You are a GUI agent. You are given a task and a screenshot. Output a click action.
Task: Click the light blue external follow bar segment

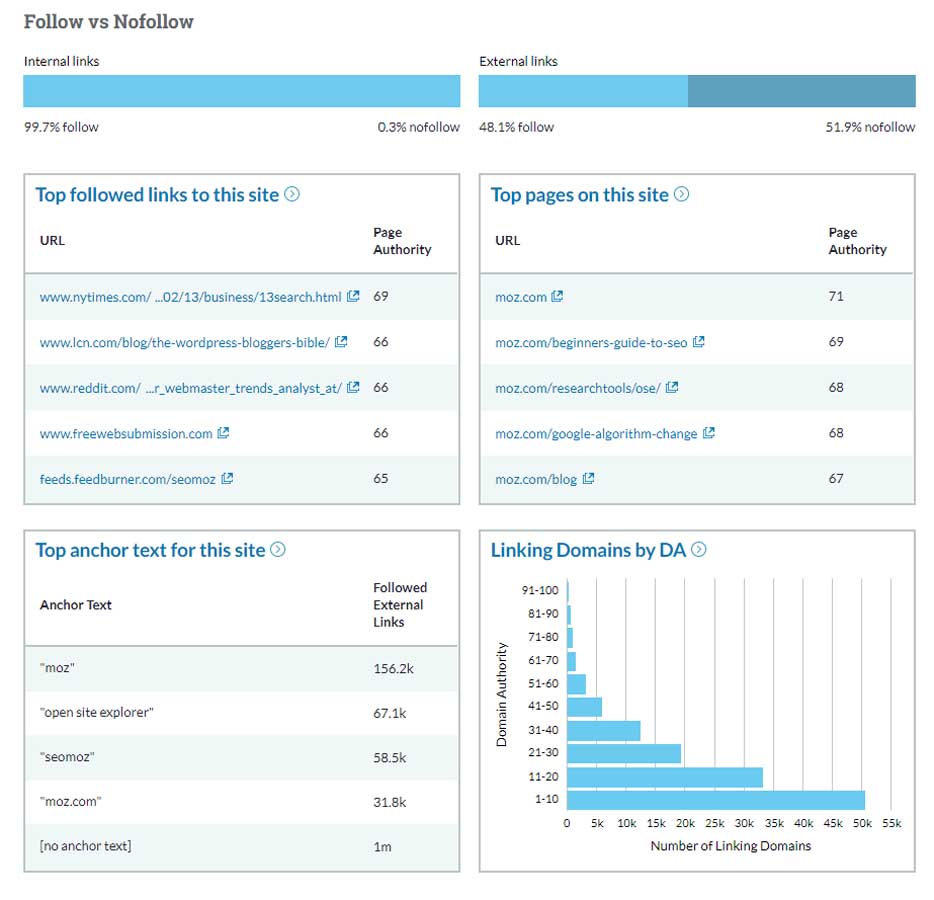pos(583,91)
